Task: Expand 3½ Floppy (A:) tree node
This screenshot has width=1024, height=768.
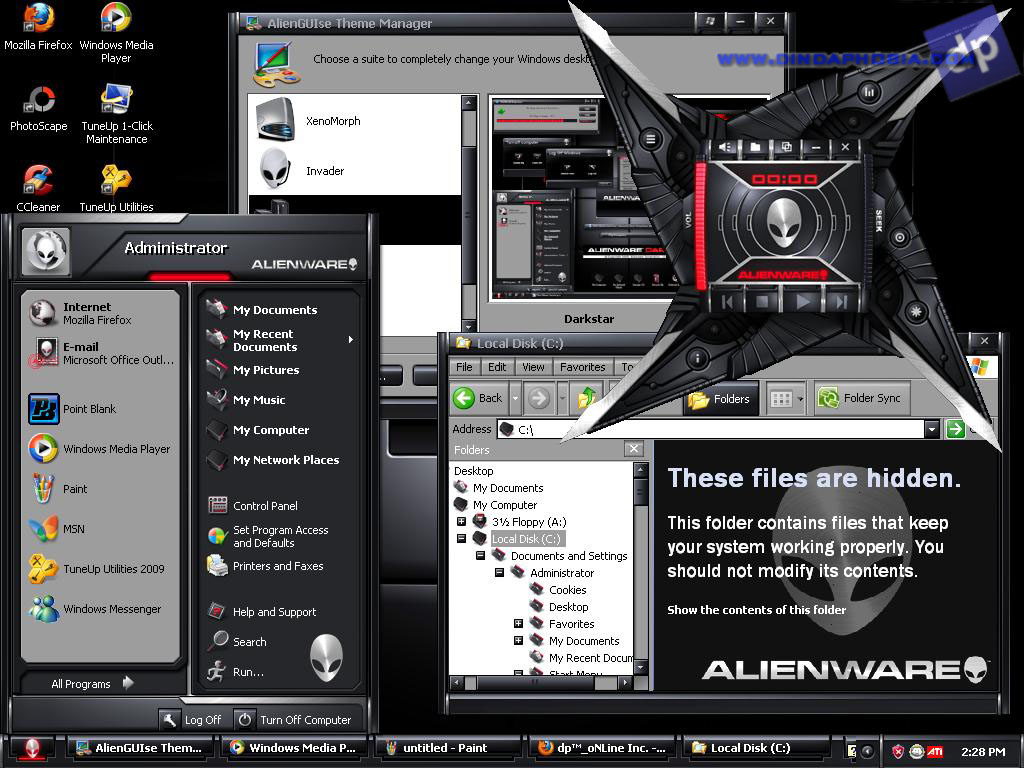Action: (x=462, y=521)
